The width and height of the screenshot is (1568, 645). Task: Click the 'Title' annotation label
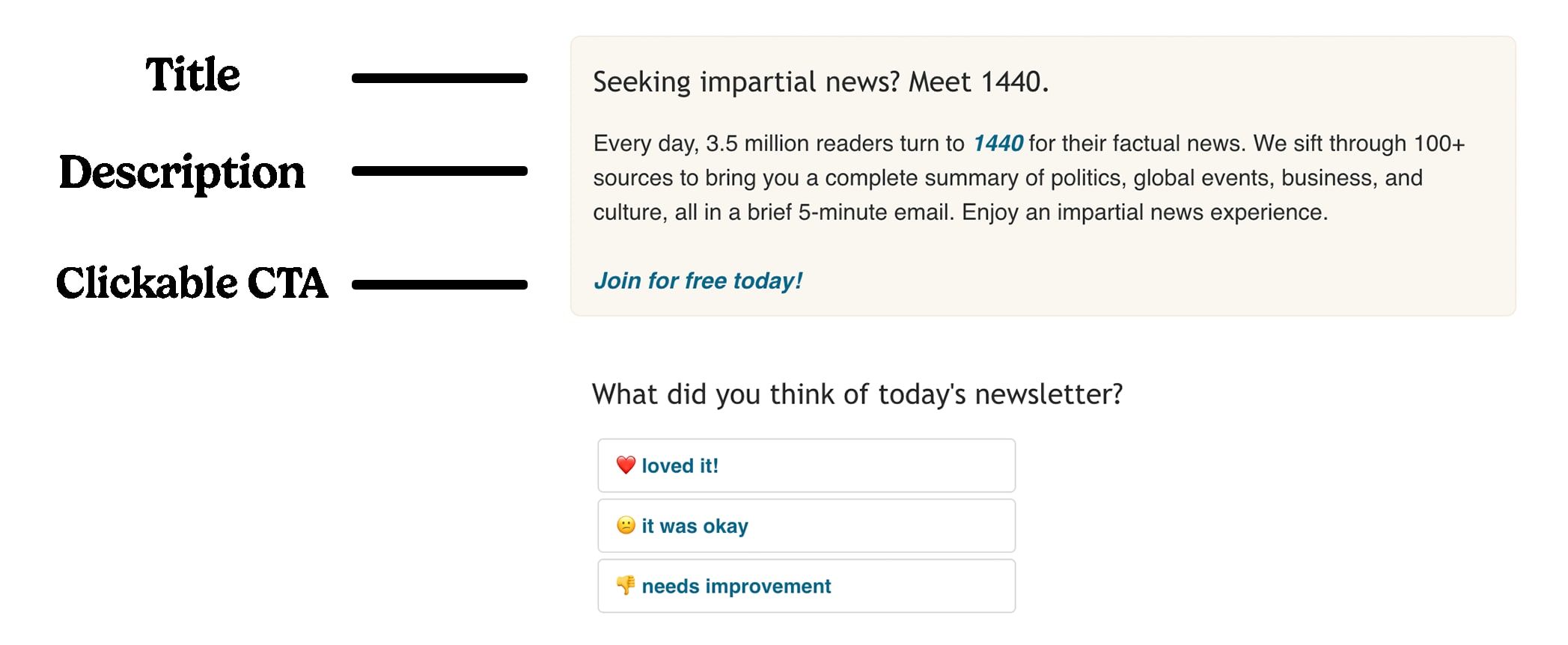coord(193,74)
